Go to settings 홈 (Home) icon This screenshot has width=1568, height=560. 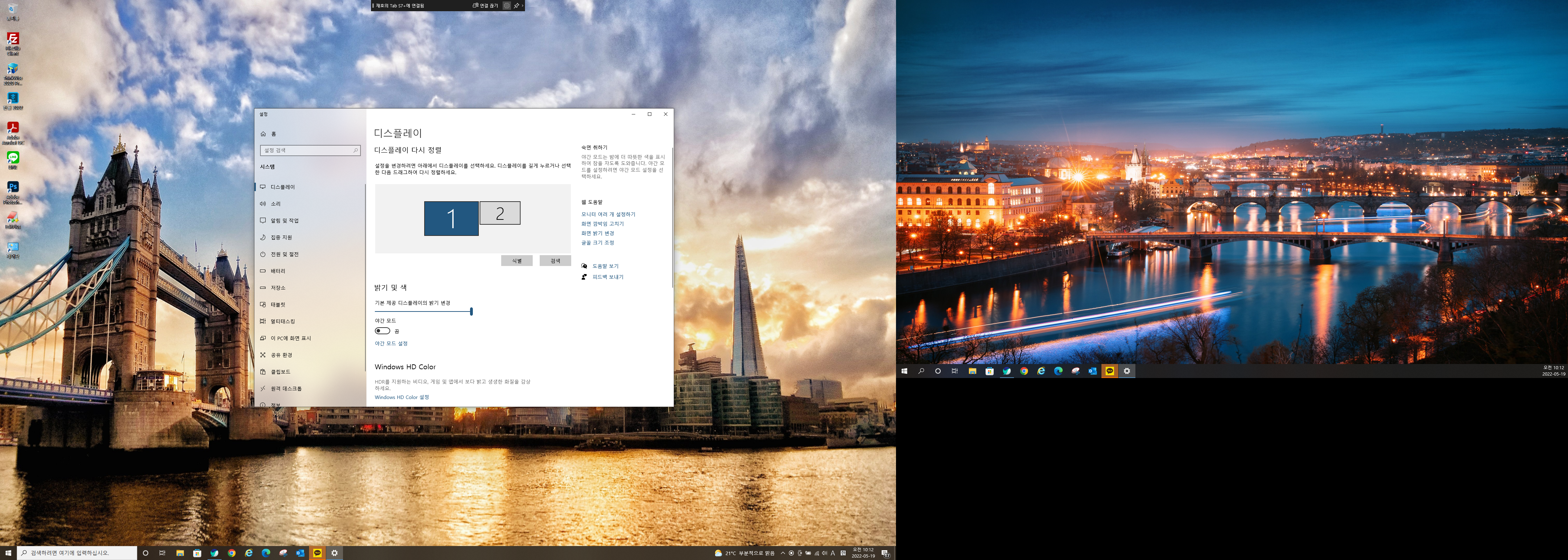pyautogui.click(x=264, y=134)
